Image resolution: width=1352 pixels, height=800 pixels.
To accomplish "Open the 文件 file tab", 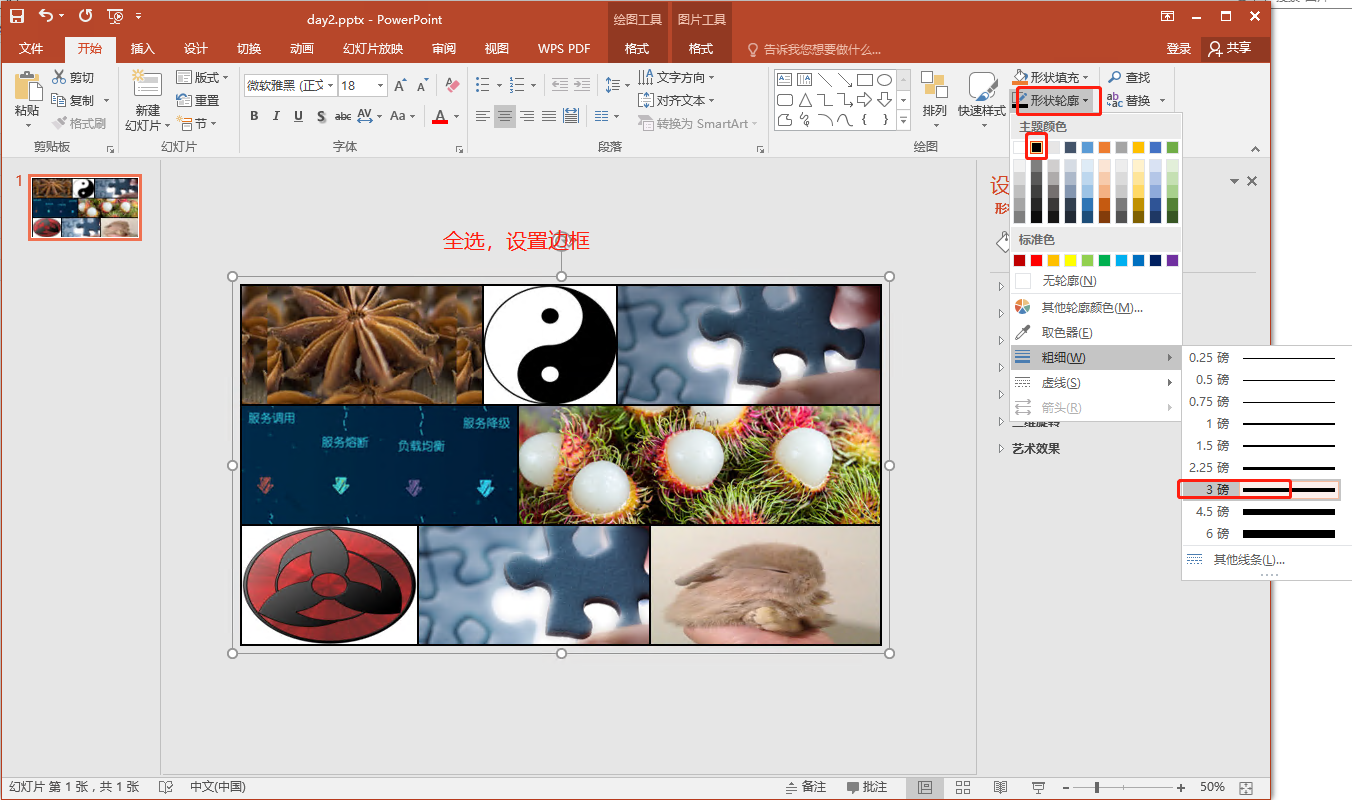I will (x=31, y=49).
